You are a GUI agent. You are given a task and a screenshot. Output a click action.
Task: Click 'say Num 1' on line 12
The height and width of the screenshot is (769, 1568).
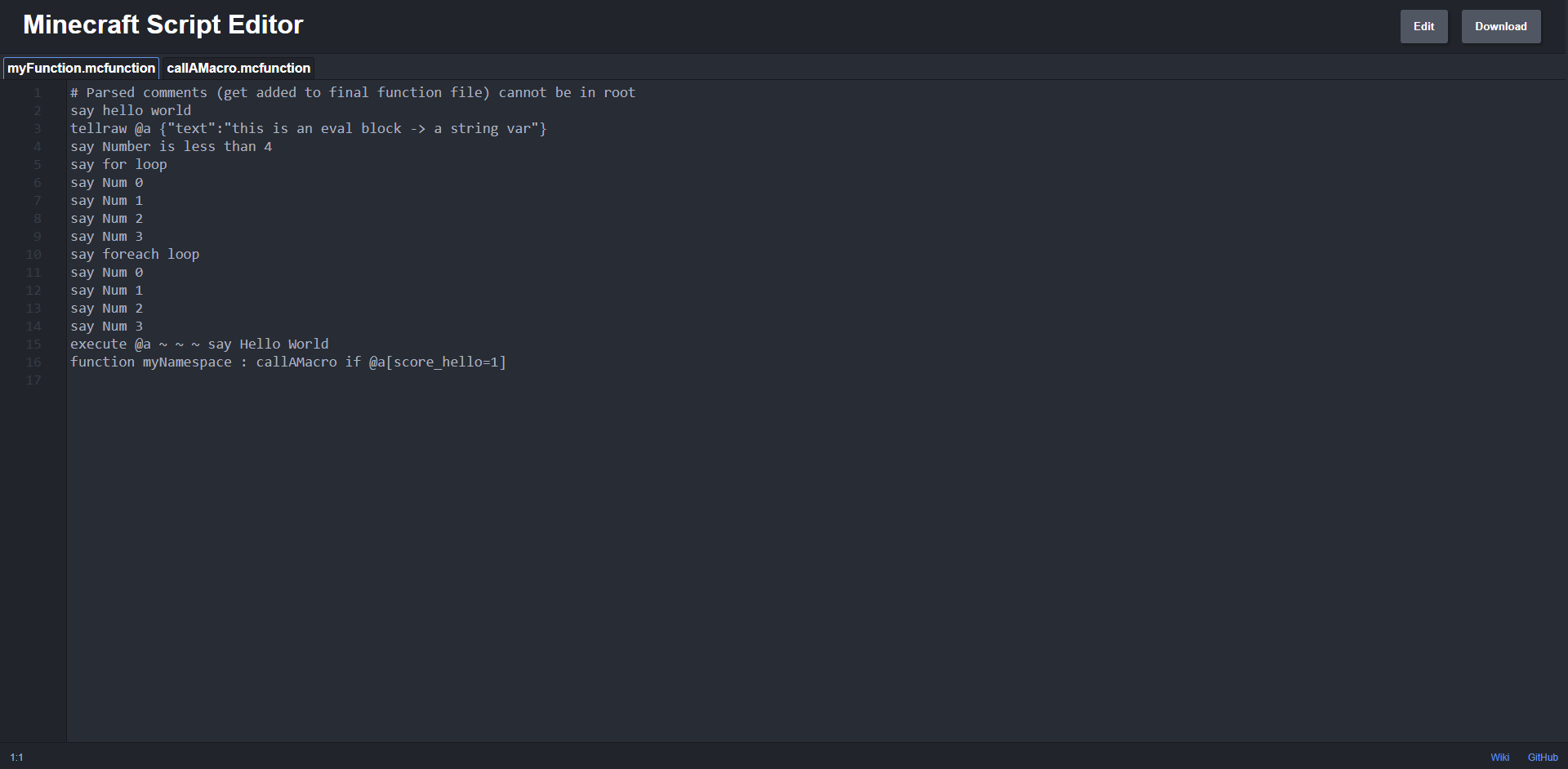tap(106, 290)
